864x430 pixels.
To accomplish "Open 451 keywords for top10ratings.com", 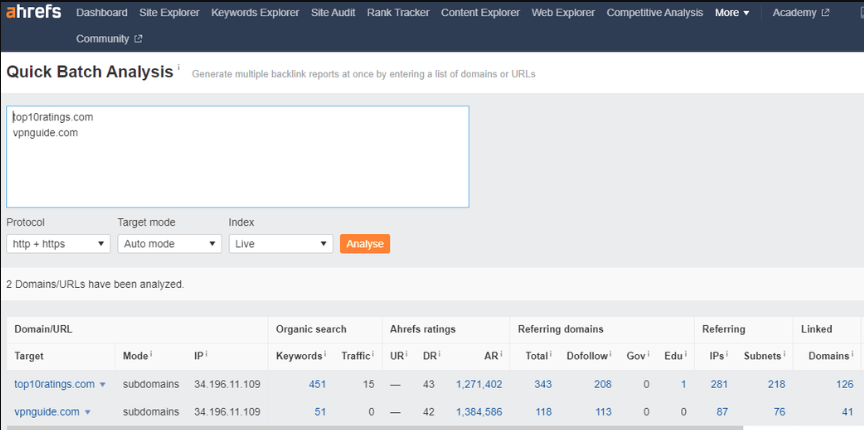I will point(317,384).
